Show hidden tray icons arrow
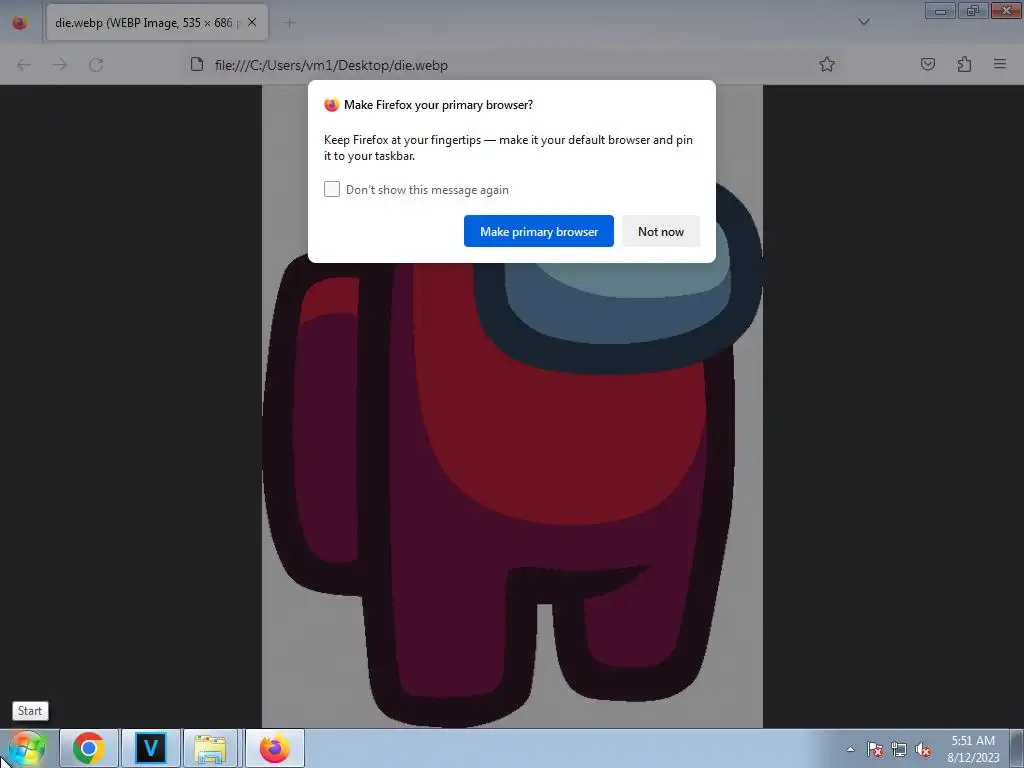Image resolution: width=1024 pixels, height=768 pixels. 850,749
